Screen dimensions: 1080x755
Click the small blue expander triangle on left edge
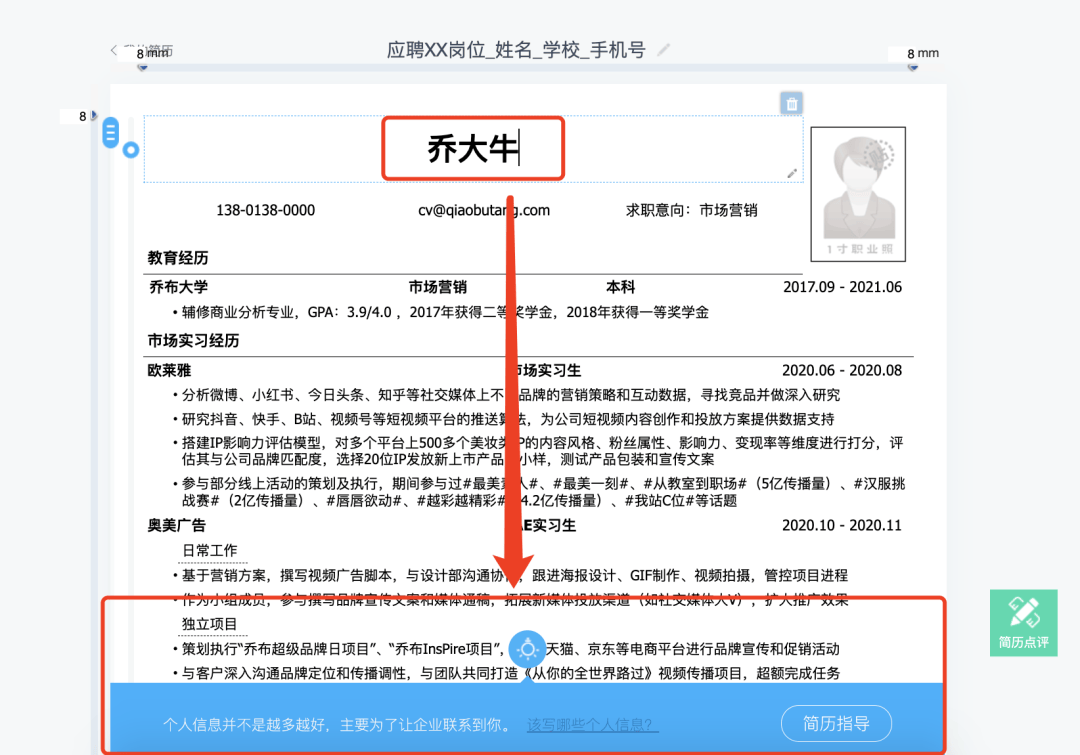(x=93, y=114)
